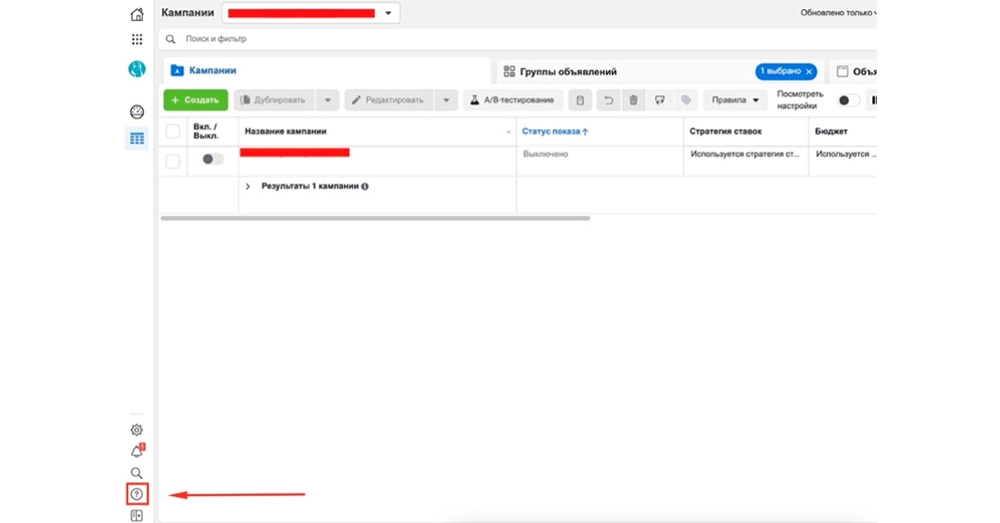The image size is (1000, 523).
Task: Click the Бюджет column header
Action: [x=831, y=131]
